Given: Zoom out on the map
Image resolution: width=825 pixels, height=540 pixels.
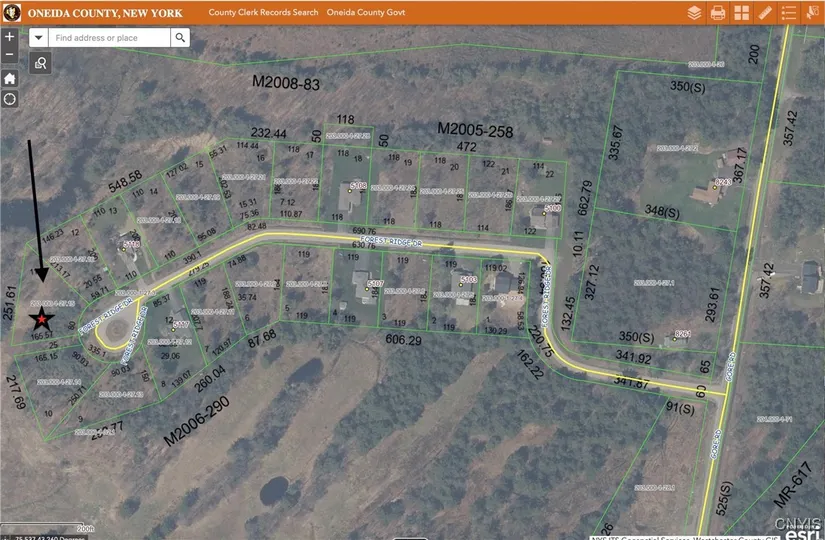Looking at the screenshot, I should [x=10, y=54].
